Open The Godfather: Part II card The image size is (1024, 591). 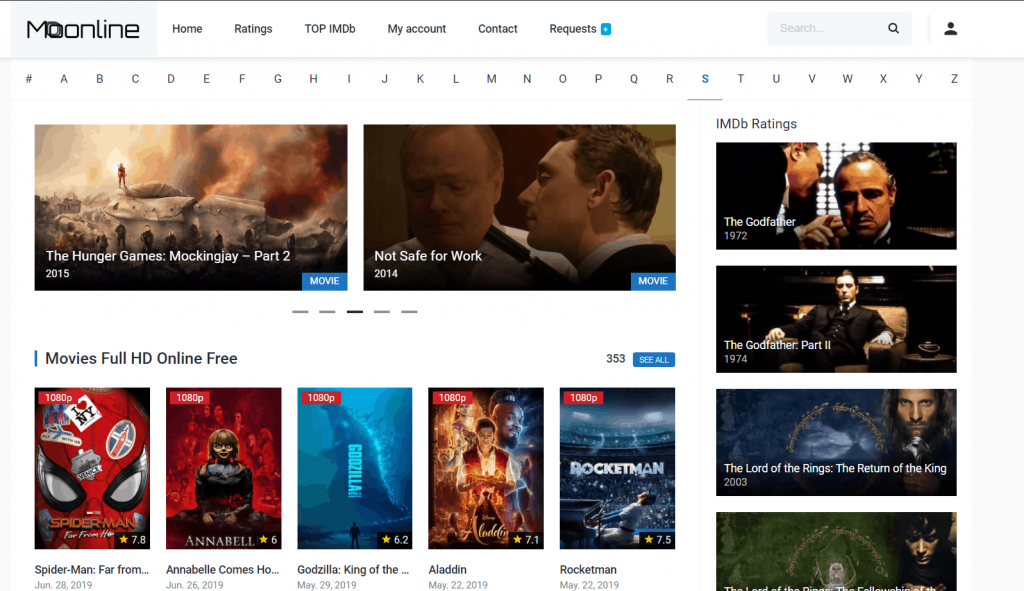836,319
